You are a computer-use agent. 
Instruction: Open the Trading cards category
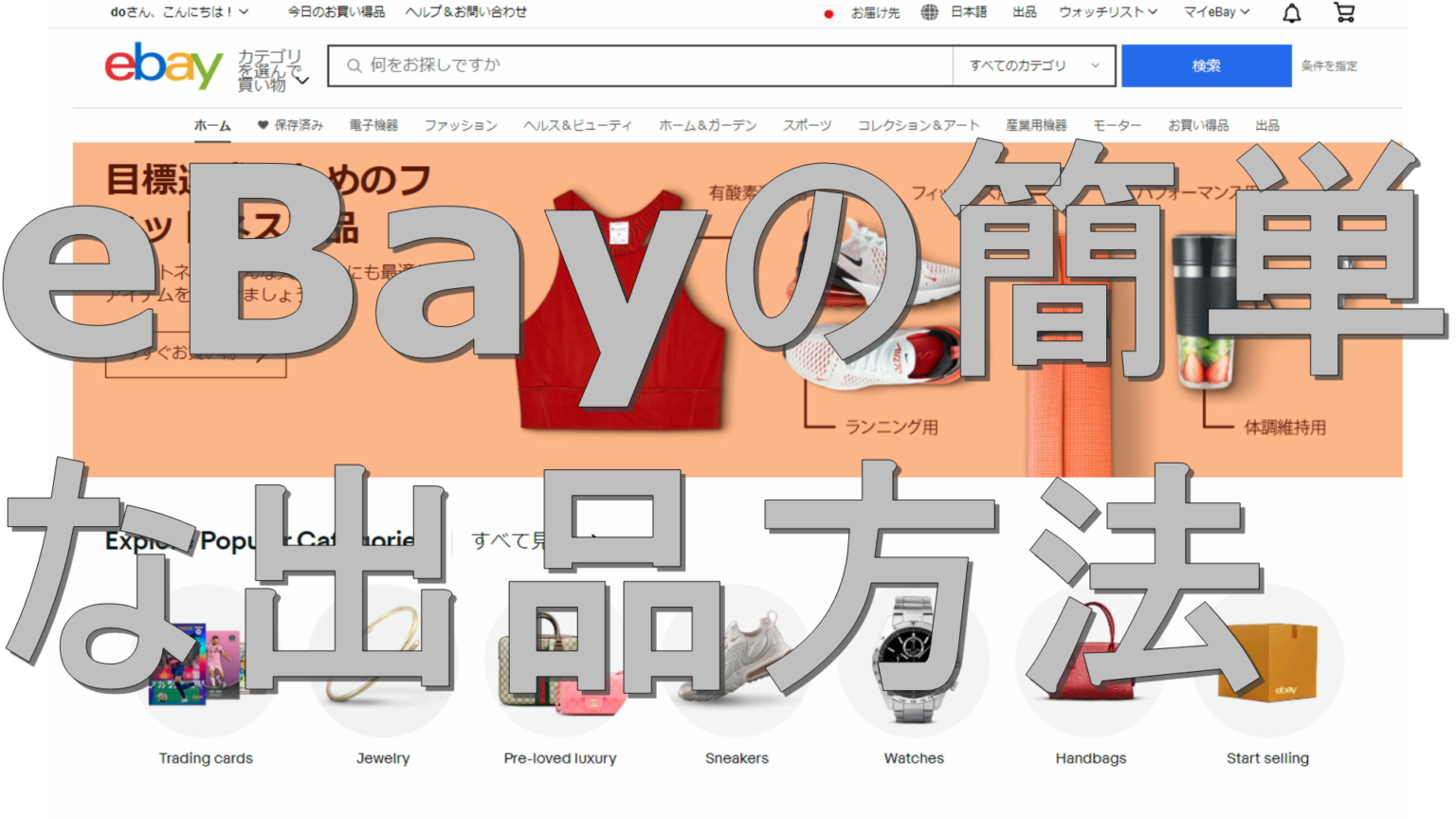(x=206, y=758)
